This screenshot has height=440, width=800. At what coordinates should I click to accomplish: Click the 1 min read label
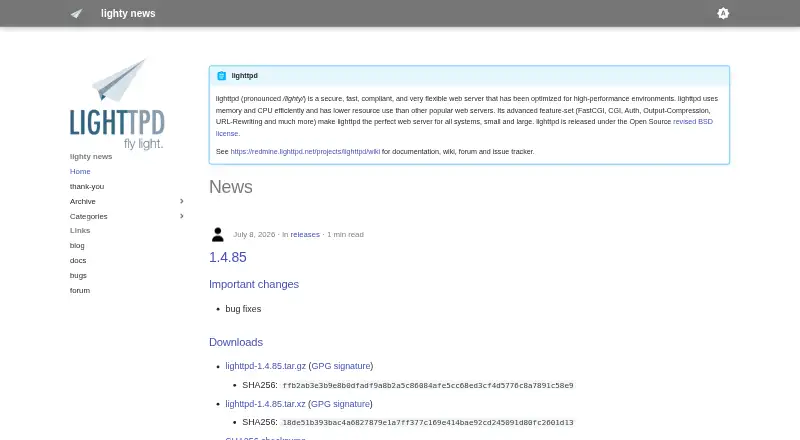[345, 234]
